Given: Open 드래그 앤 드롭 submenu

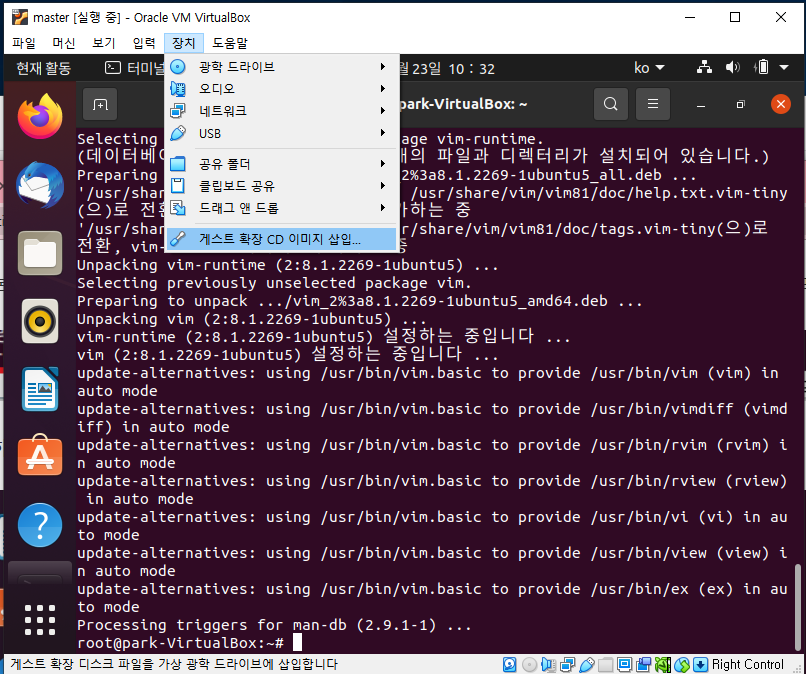Looking at the screenshot, I should click(x=281, y=208).
